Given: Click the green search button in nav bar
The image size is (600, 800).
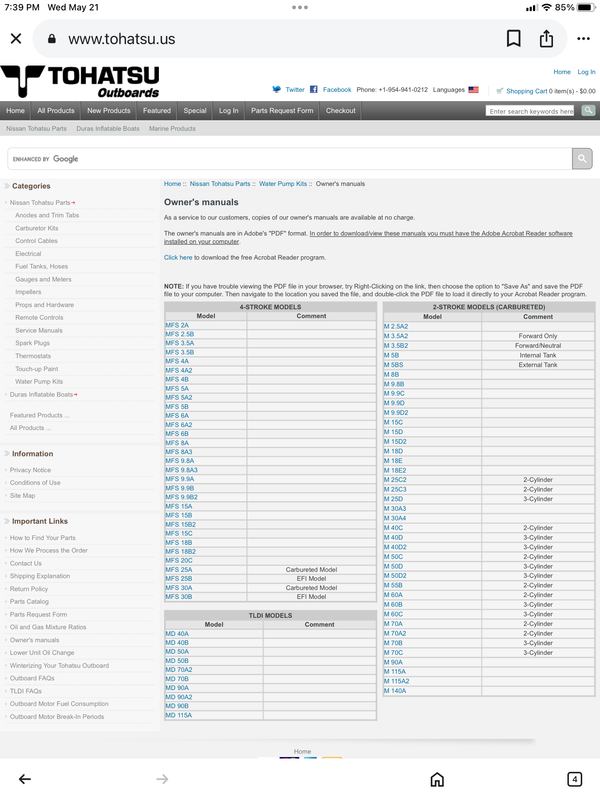Looking at the screenshot, I should click(588, 110).
